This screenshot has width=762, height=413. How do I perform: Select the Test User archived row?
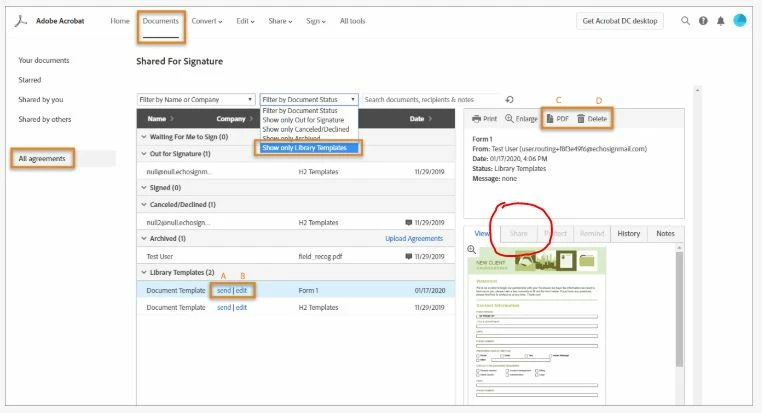(296, 257)
